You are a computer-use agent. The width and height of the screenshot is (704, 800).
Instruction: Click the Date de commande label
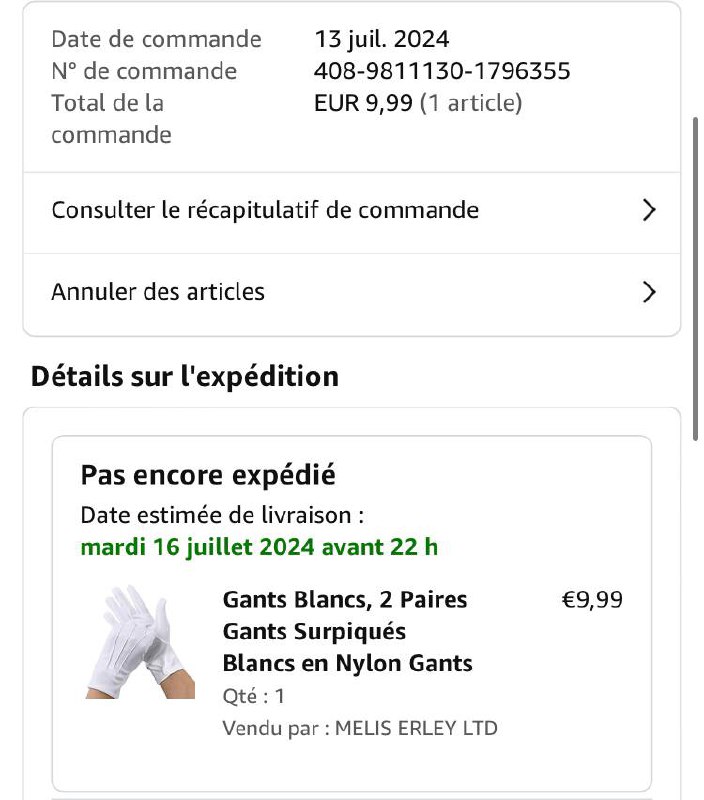coord(157,39)
